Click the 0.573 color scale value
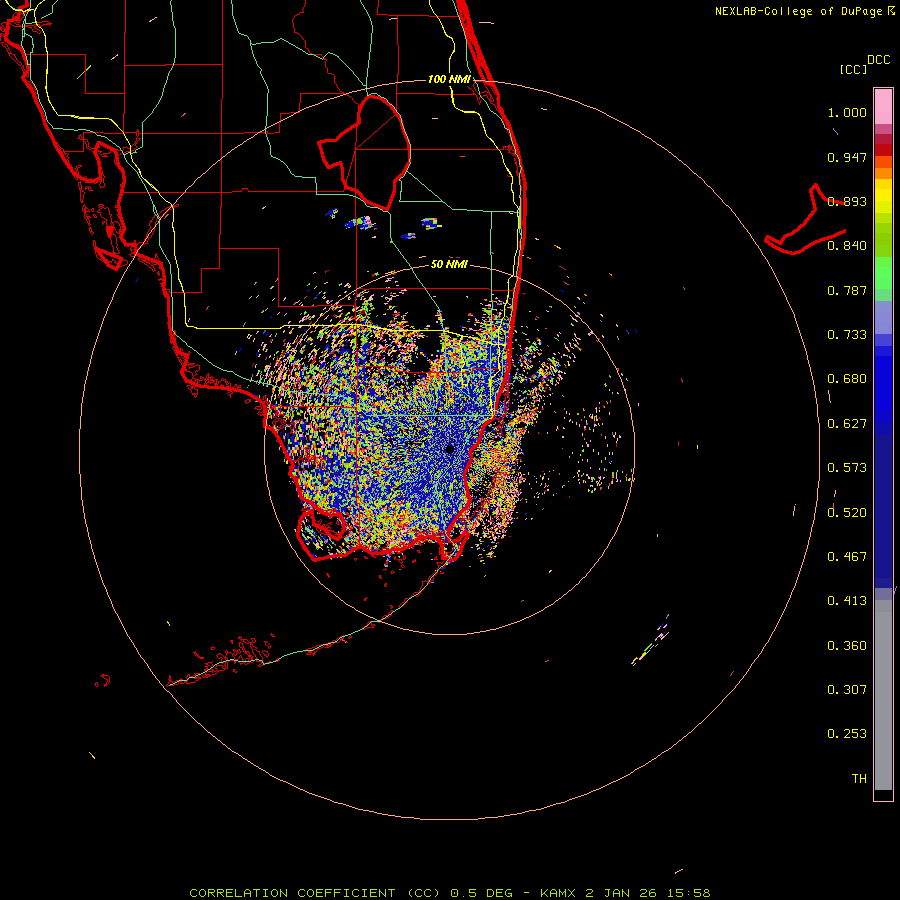The image size is (900, 900). (847, 468)
